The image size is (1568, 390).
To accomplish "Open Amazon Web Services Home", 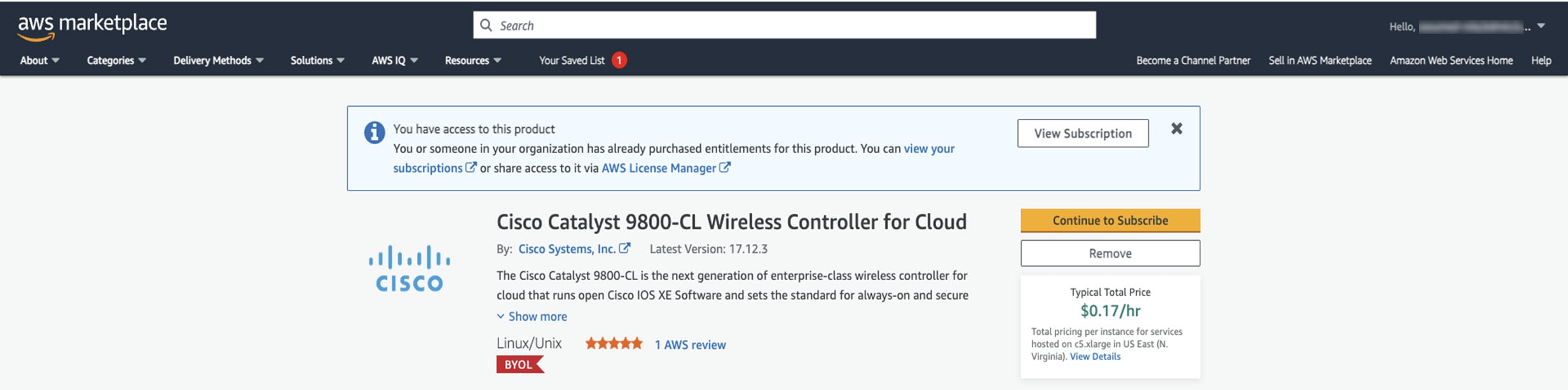I will click(x=1451, y=60).
